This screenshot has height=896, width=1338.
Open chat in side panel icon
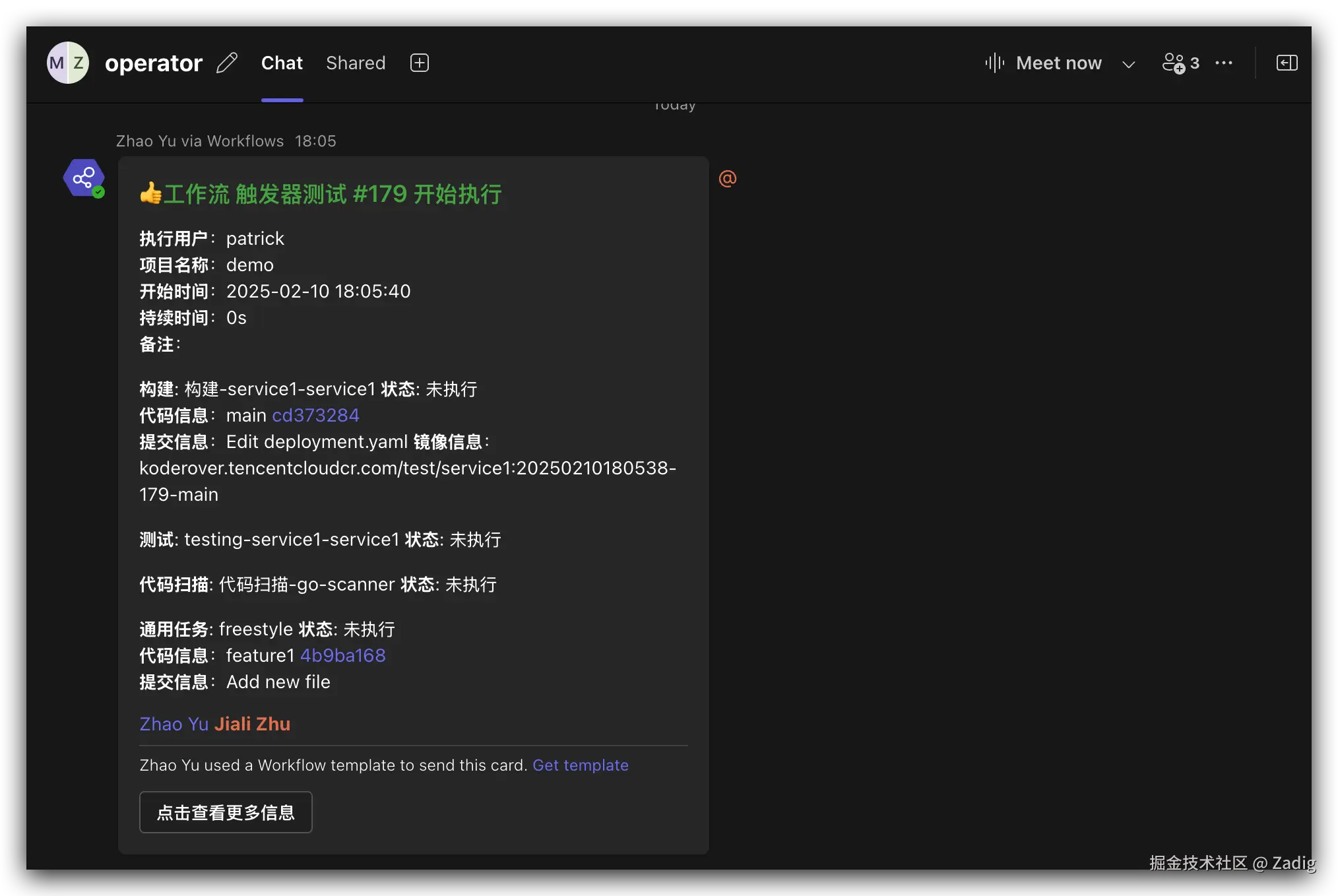click(1287, 63)
